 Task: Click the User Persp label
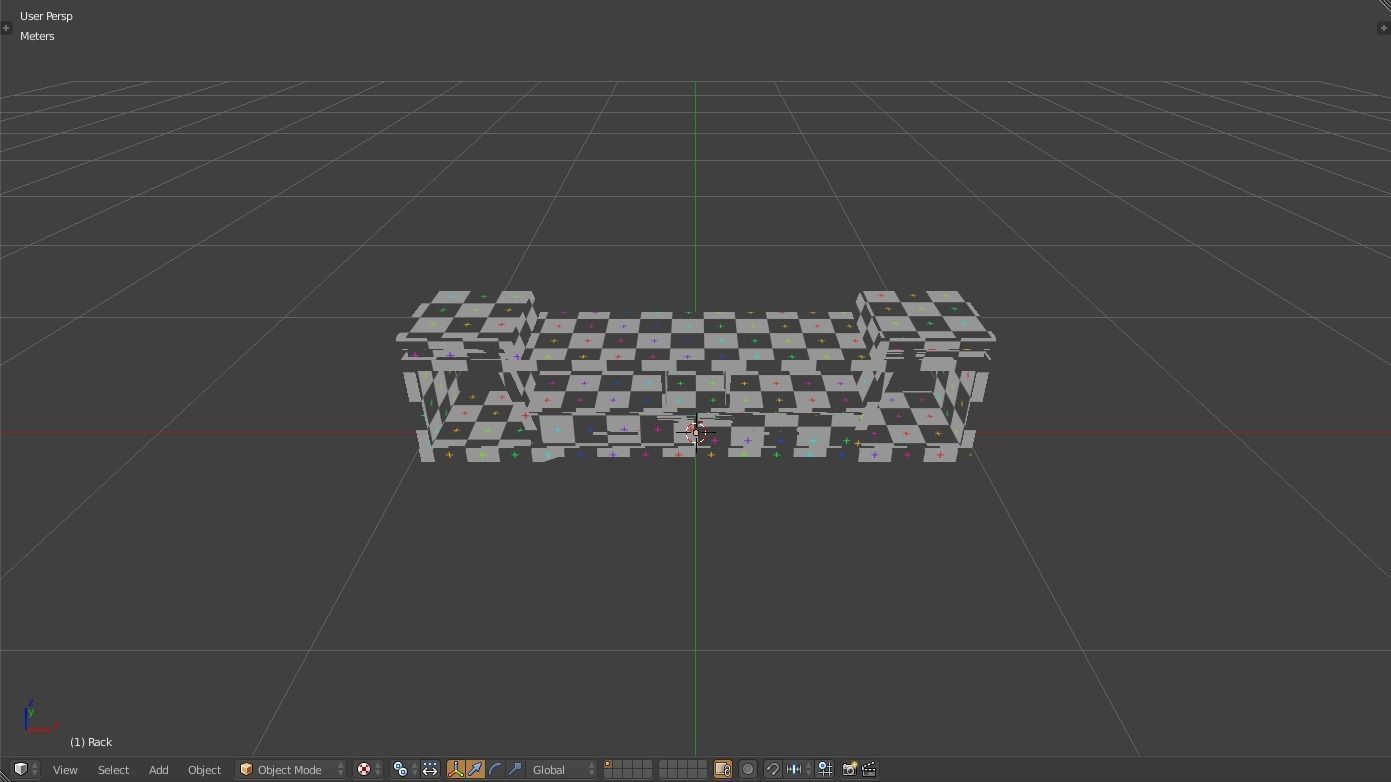(46, 16)
